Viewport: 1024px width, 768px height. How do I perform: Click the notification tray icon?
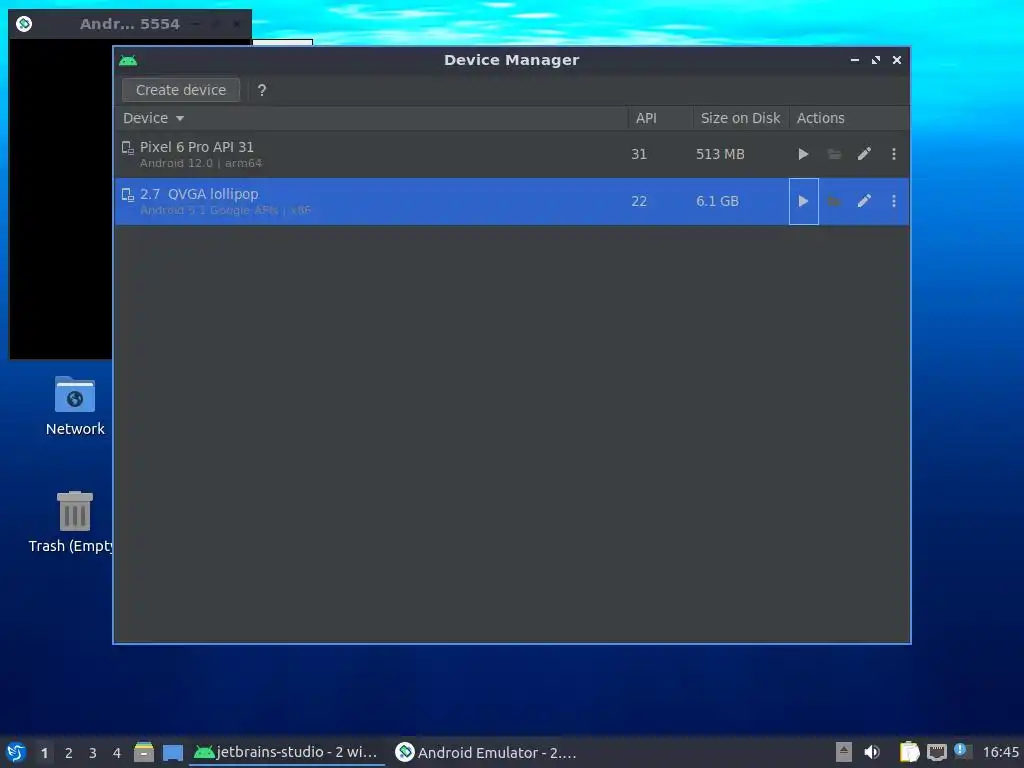963,750
